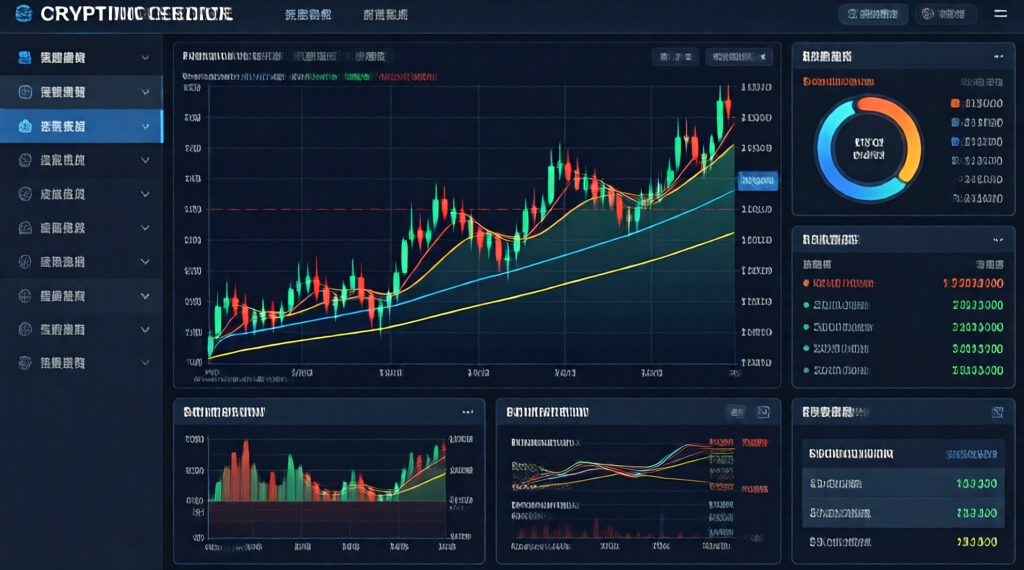The image size is (1024, 570).
Task: Open the hamburger menu in the top-right corner
Action: (x=1001, y=14)
